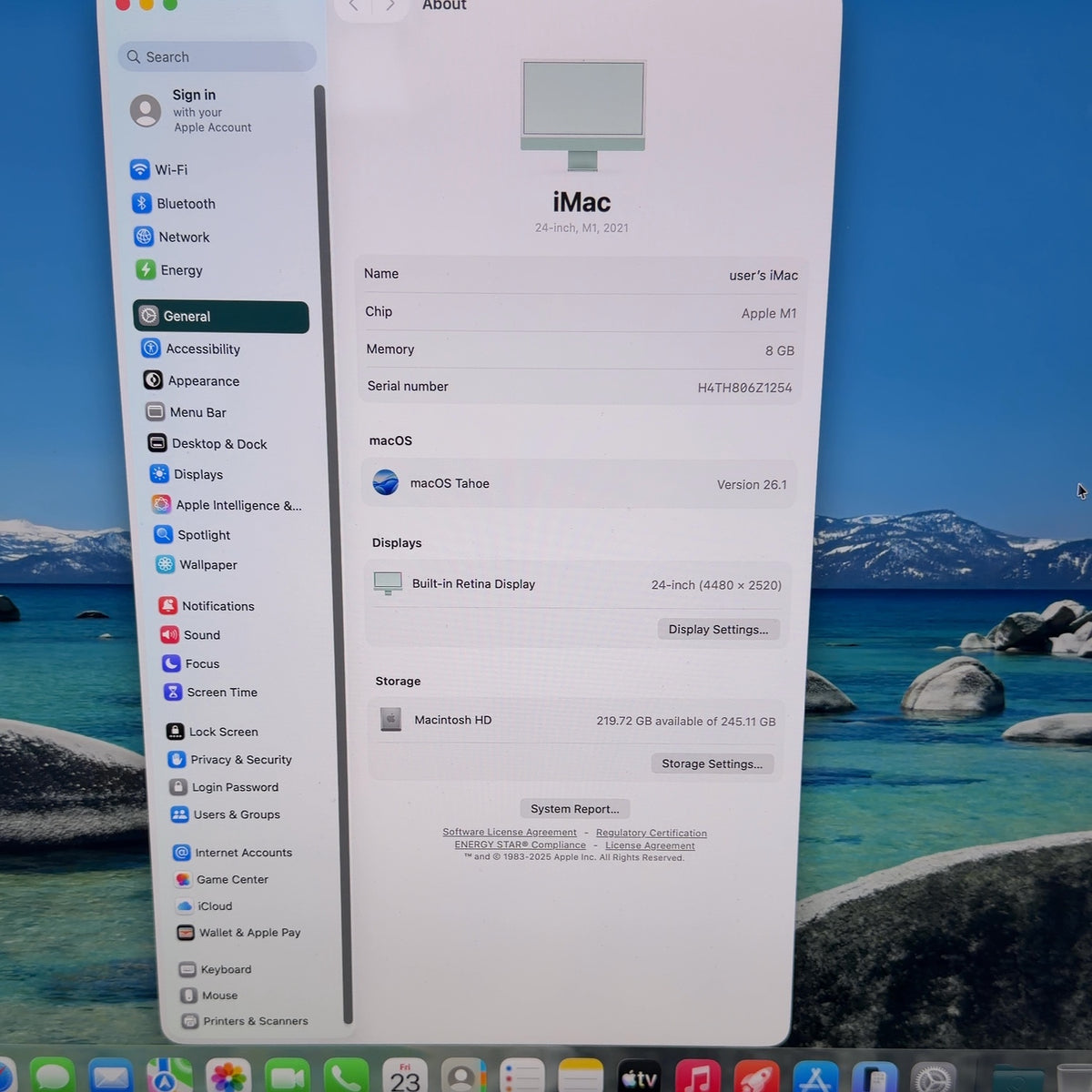This screenshot has height=1092, width=1092.
Task: Open Screen Time settings
Action: click(211, 693)
